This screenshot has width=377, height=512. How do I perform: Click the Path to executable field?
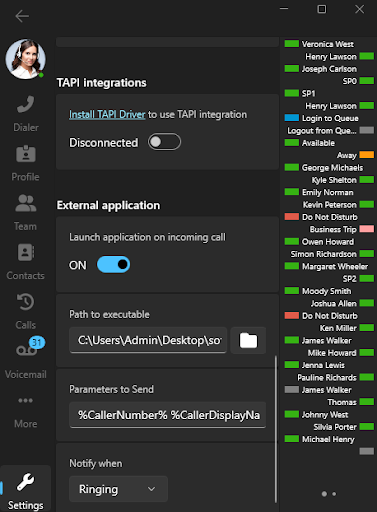click(x=148, y=340)
